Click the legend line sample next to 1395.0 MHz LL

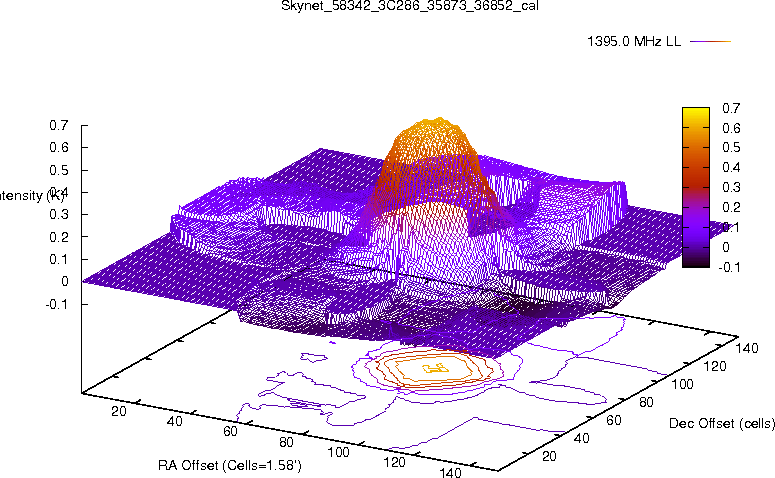(710, 42)
